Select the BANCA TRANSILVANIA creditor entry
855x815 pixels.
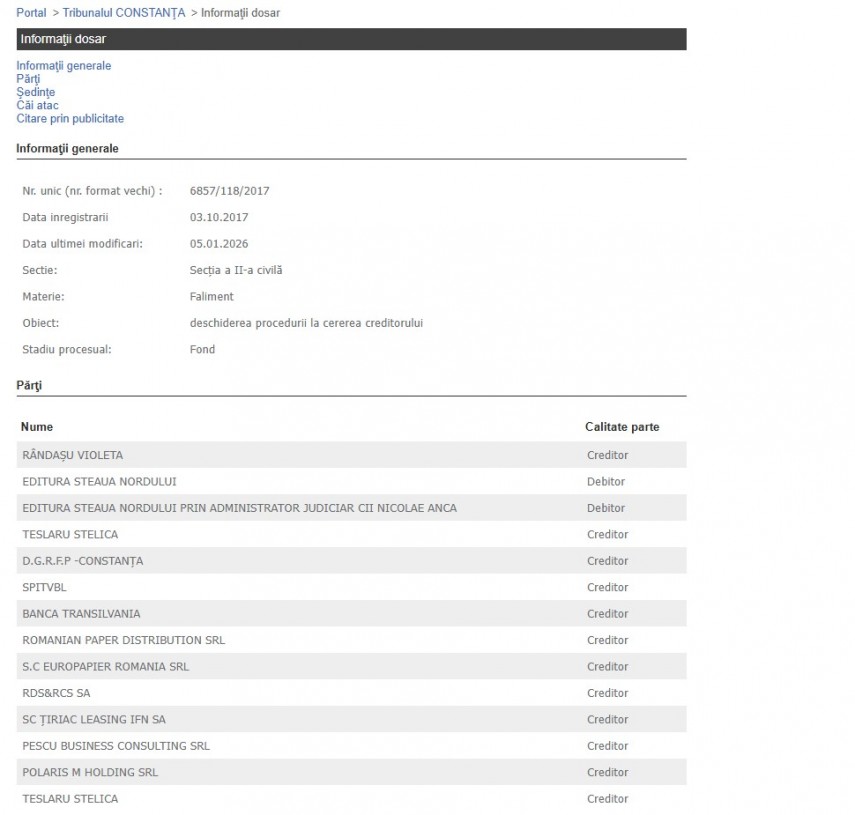coord(81,614)
